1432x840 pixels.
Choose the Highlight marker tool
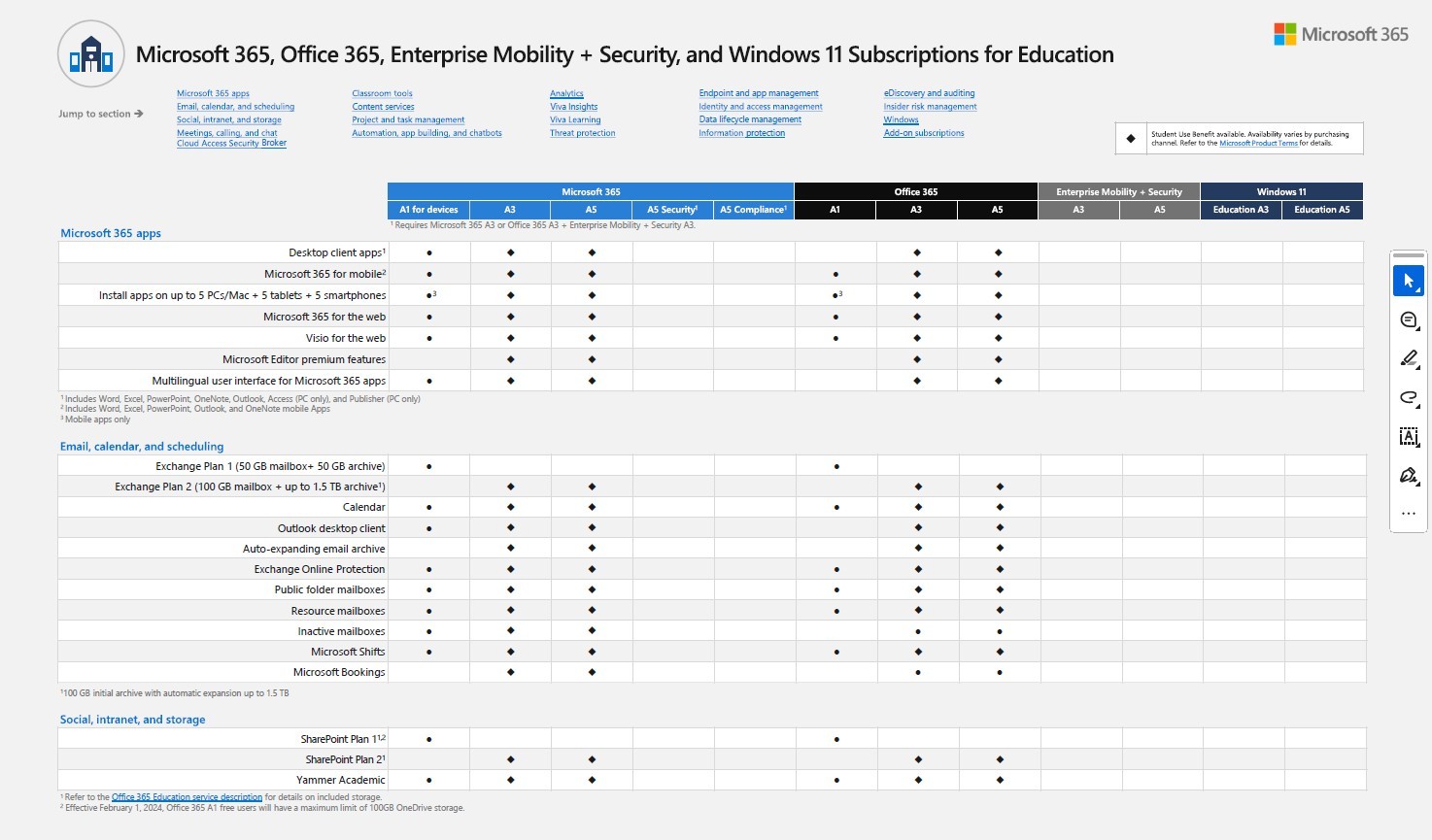[x=1409, y=358]
